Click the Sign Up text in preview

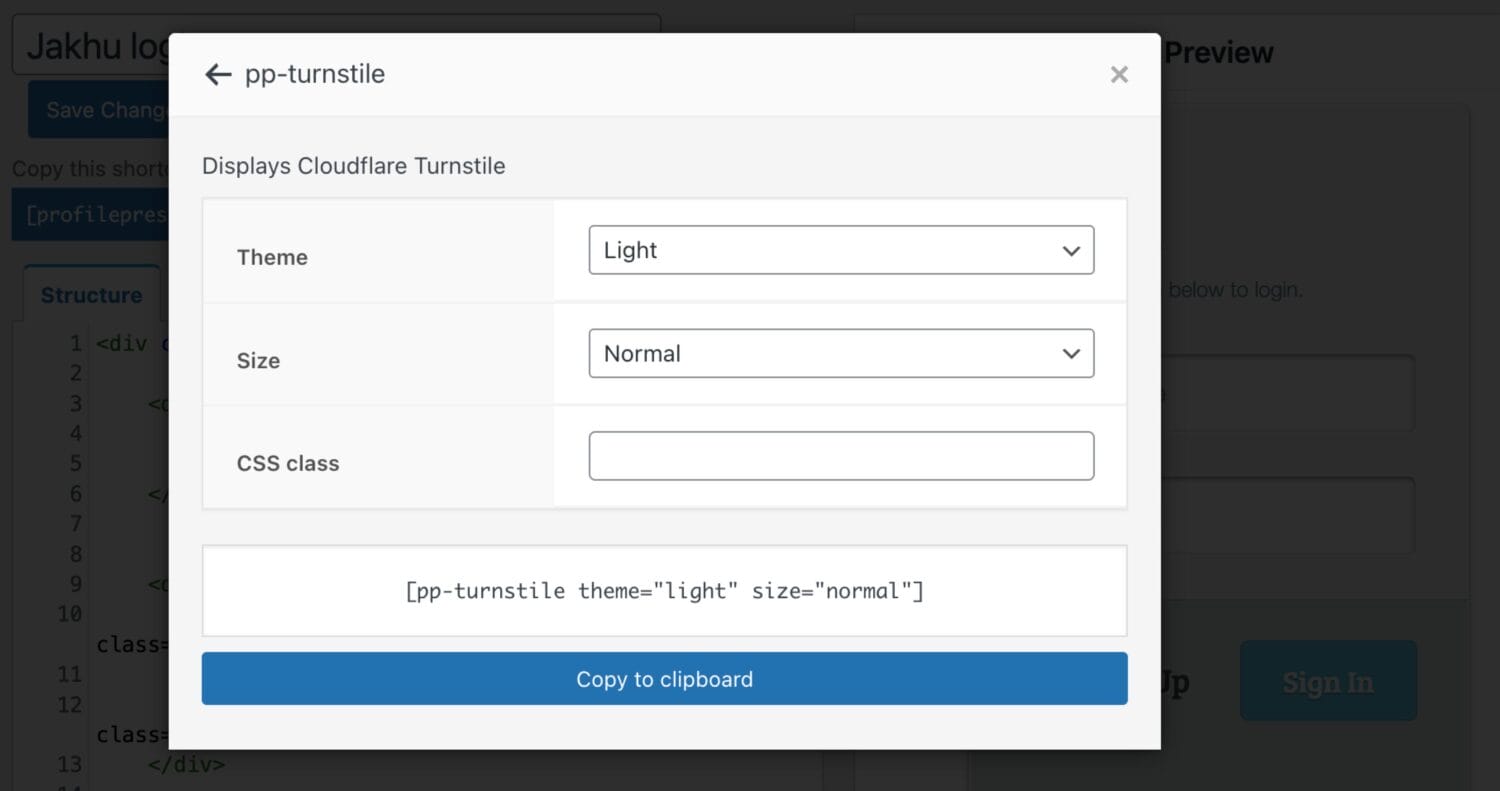tap(1174, 682)
